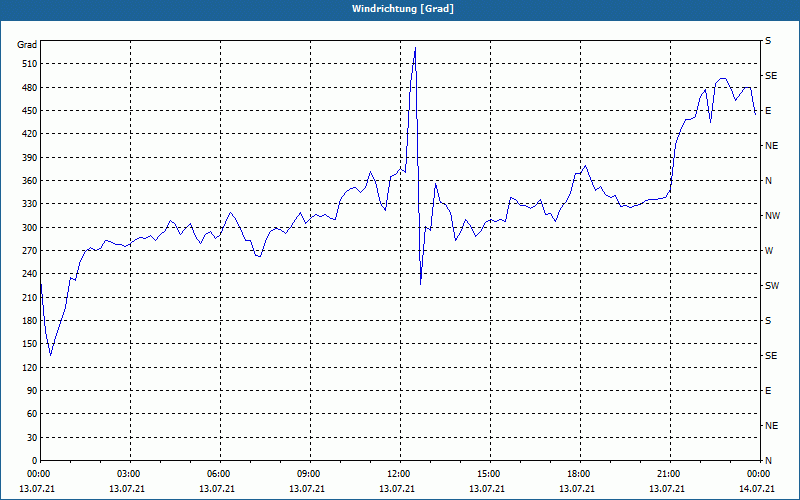Click the 00:00 label above 14.07.21

(x=757, y=474)
